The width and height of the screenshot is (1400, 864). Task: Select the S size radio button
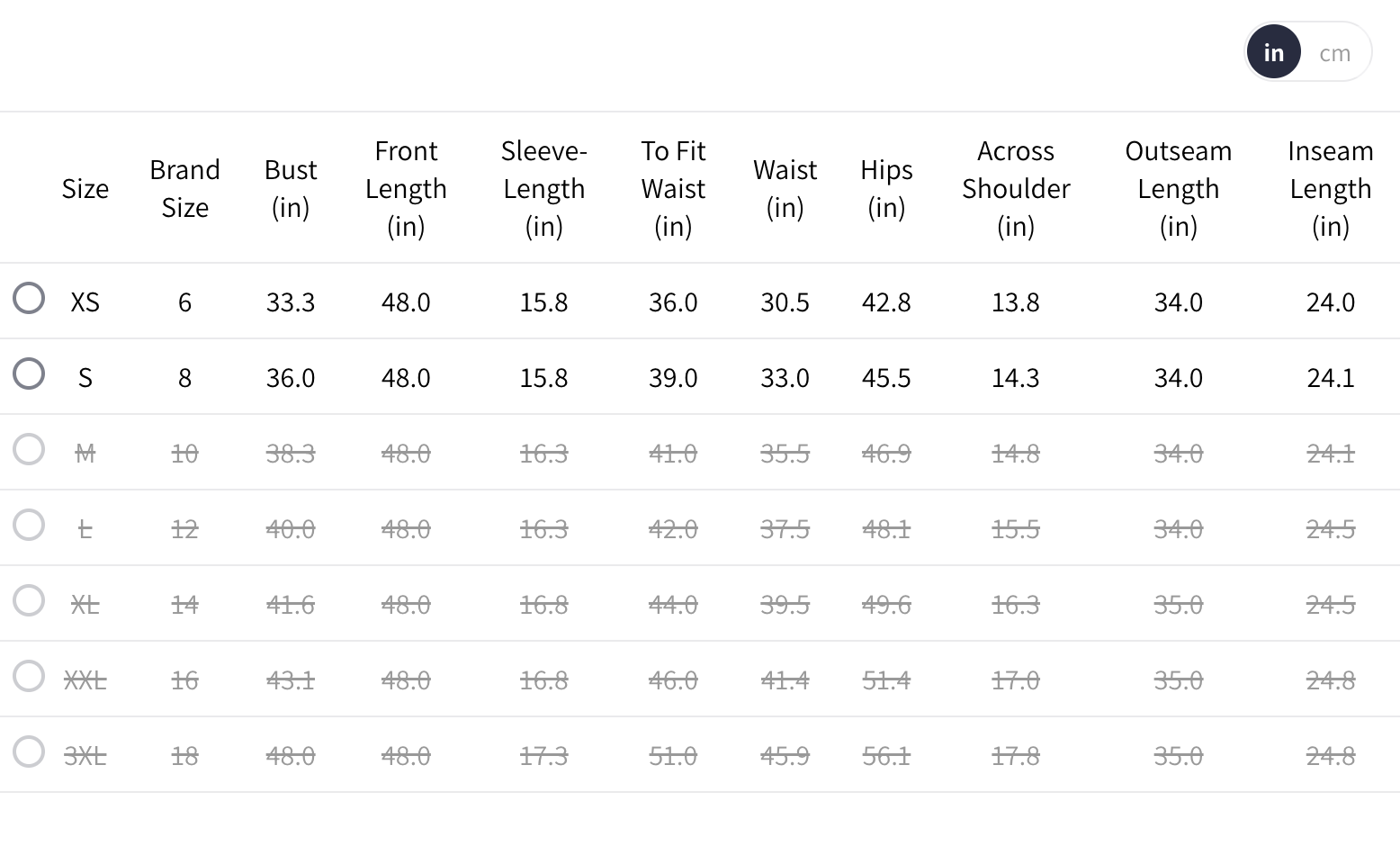(29, 373)
